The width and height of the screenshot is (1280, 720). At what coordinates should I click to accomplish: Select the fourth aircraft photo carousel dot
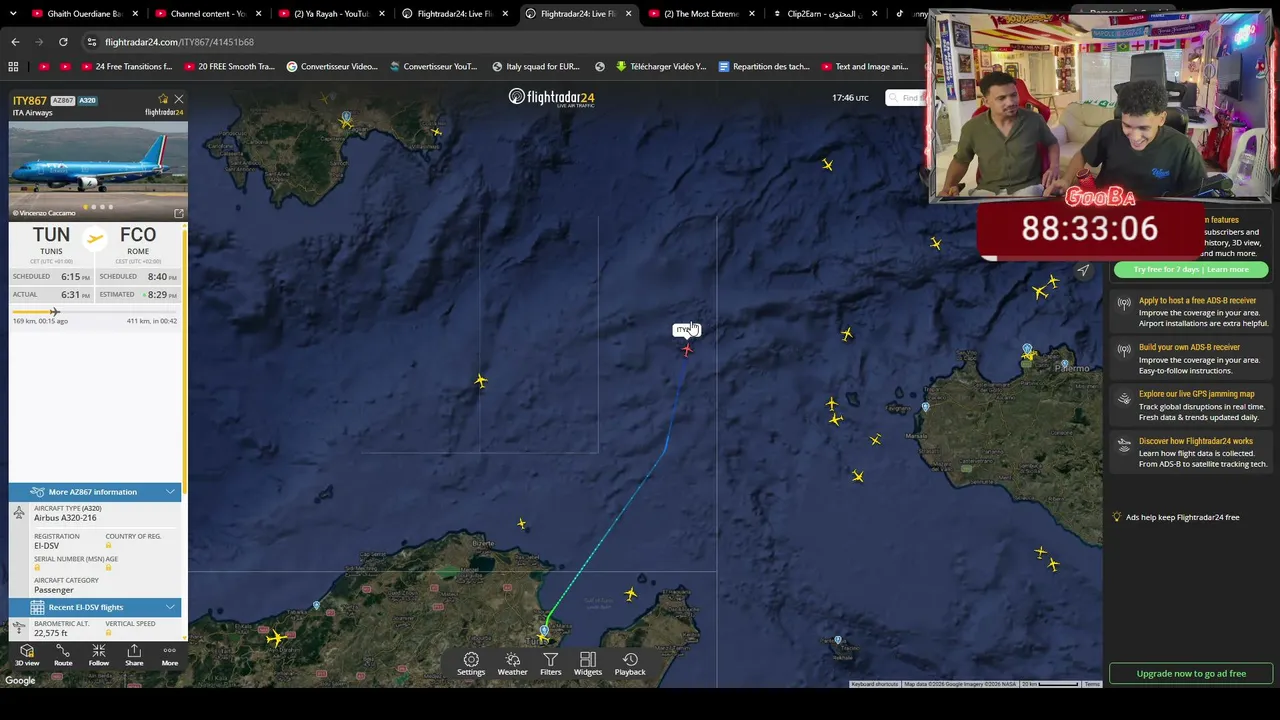click(x=110, y=207)
